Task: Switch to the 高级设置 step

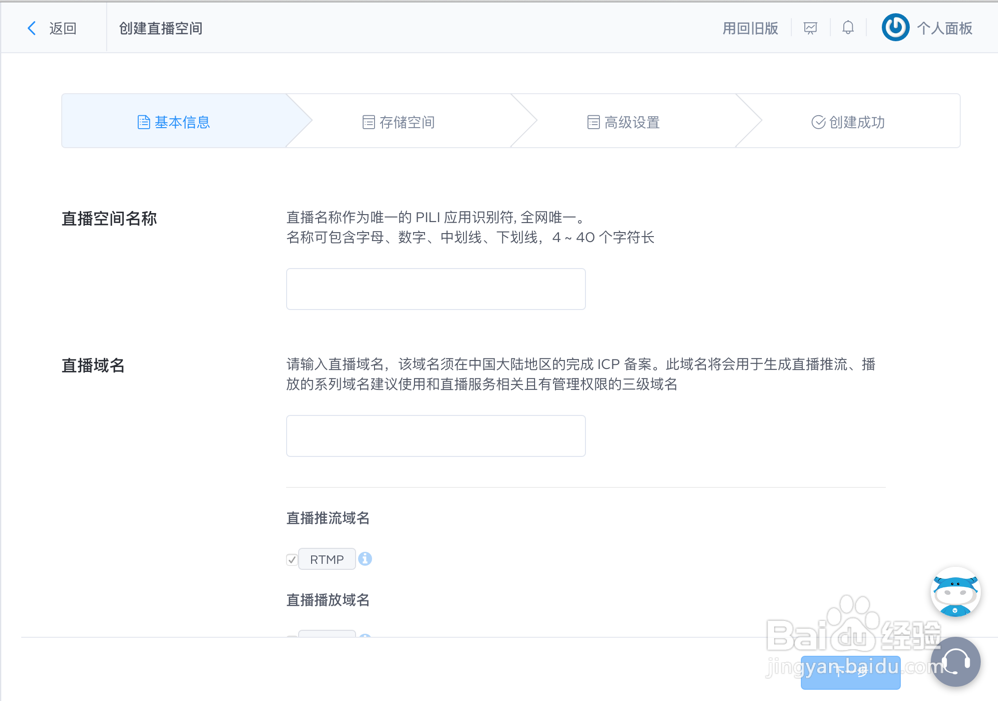Action: [x=625, y=121]
